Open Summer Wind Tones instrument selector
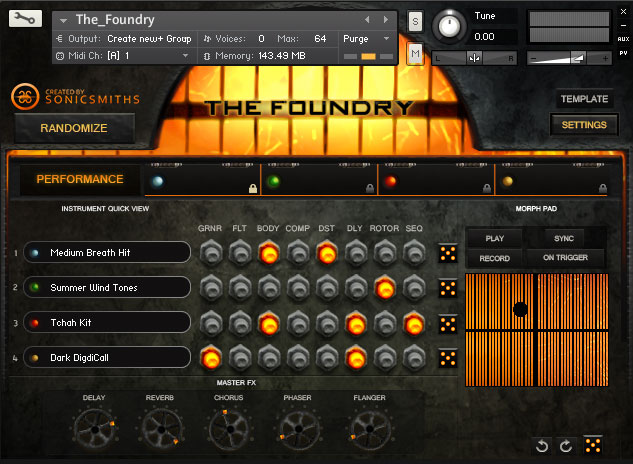 tap(107, 288)
